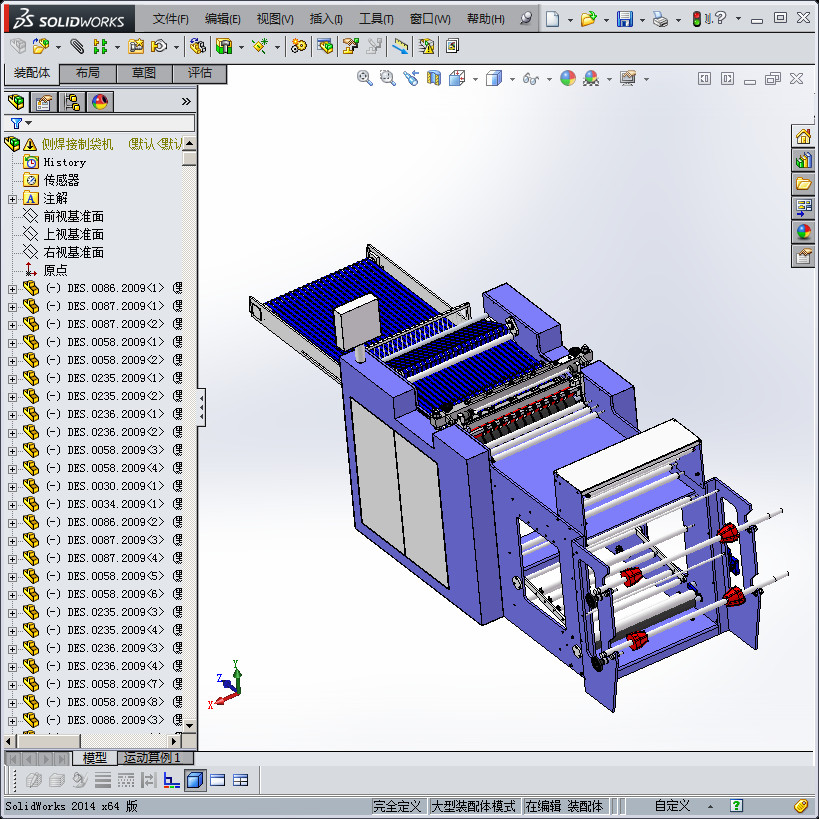Screen dimensions: 819x819
Task: Click the Edit Appearance color ball icon
Action: [568, 78]
